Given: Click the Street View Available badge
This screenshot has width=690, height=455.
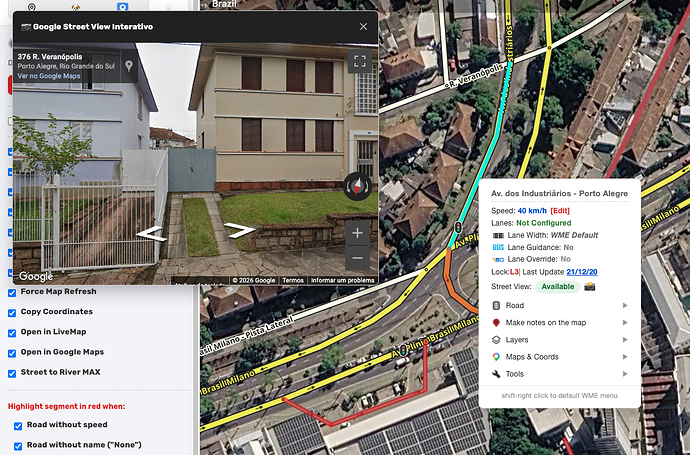Looking at the screenshot, I should (558, 286).
